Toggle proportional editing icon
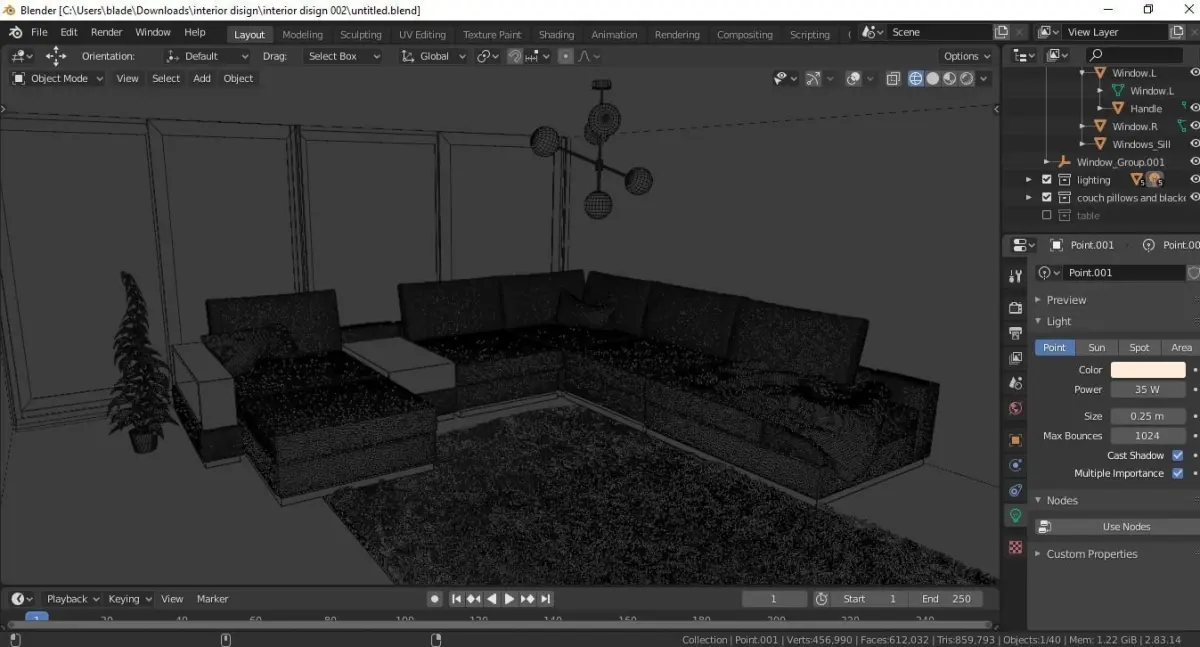Screen dimensions: 1200x647 (565, 57)
